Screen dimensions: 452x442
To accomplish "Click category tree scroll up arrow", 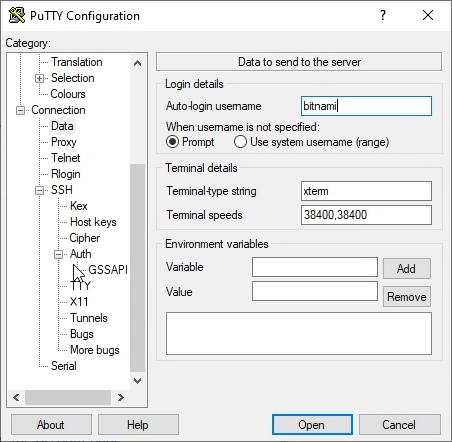I will pos(137,63).
